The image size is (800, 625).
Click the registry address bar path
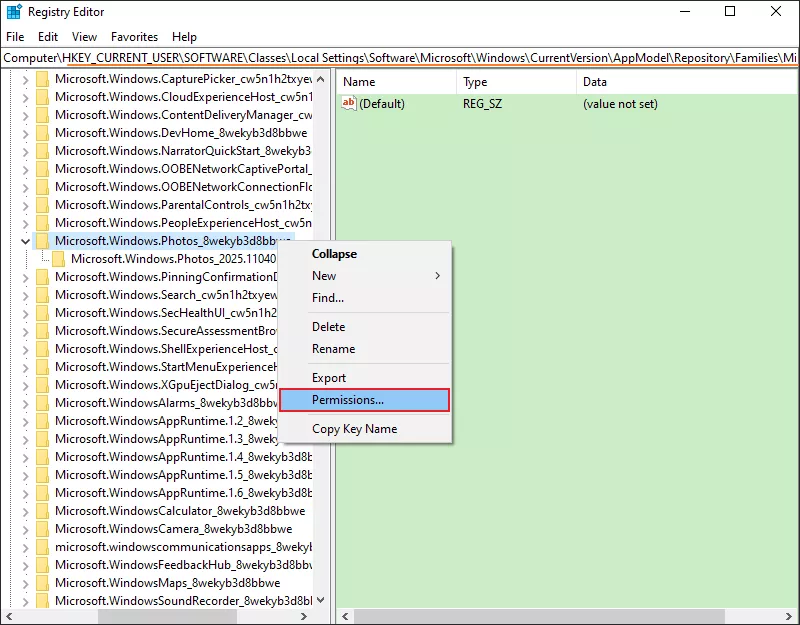point(399,58)
